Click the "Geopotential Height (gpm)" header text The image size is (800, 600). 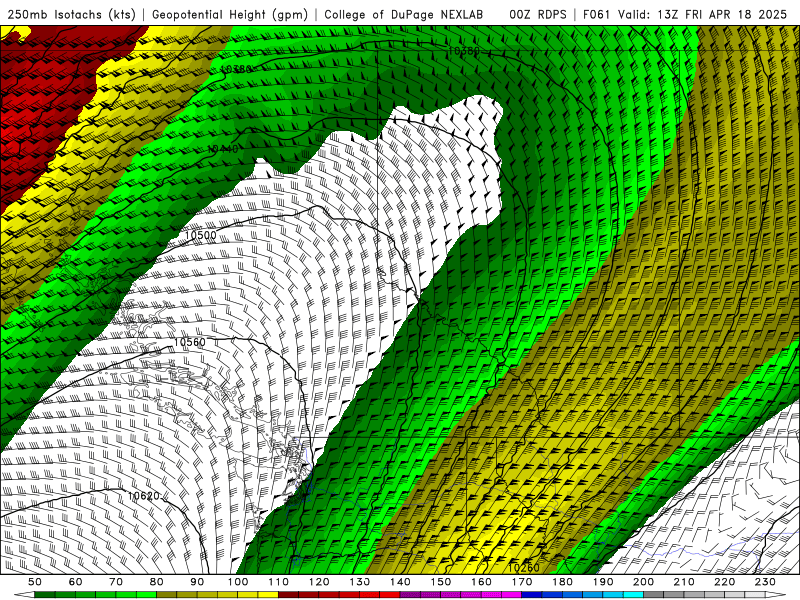tap(230, 15)
